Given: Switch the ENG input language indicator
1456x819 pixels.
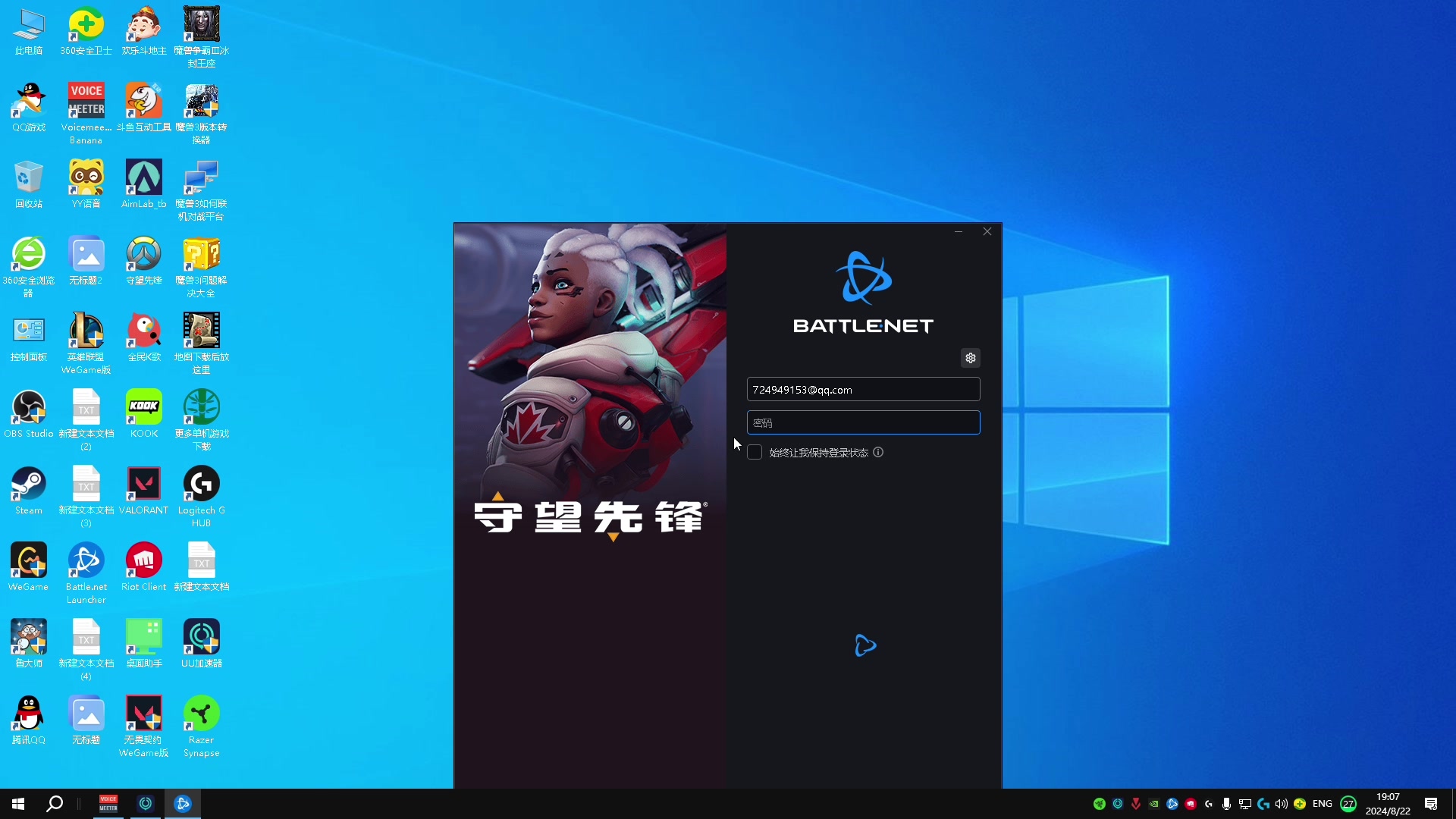Looking at the screenshot, I should pos(1323,804).
